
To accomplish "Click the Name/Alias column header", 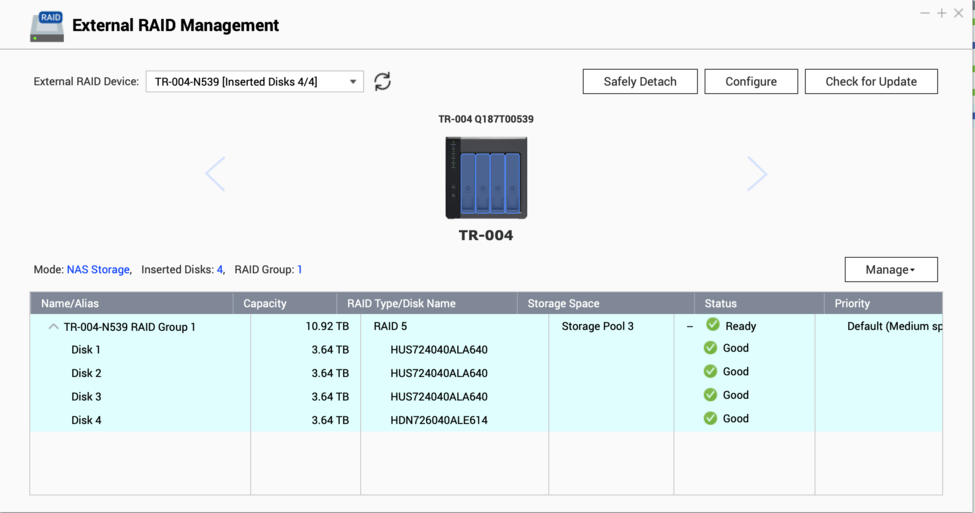I will [132, 303].
